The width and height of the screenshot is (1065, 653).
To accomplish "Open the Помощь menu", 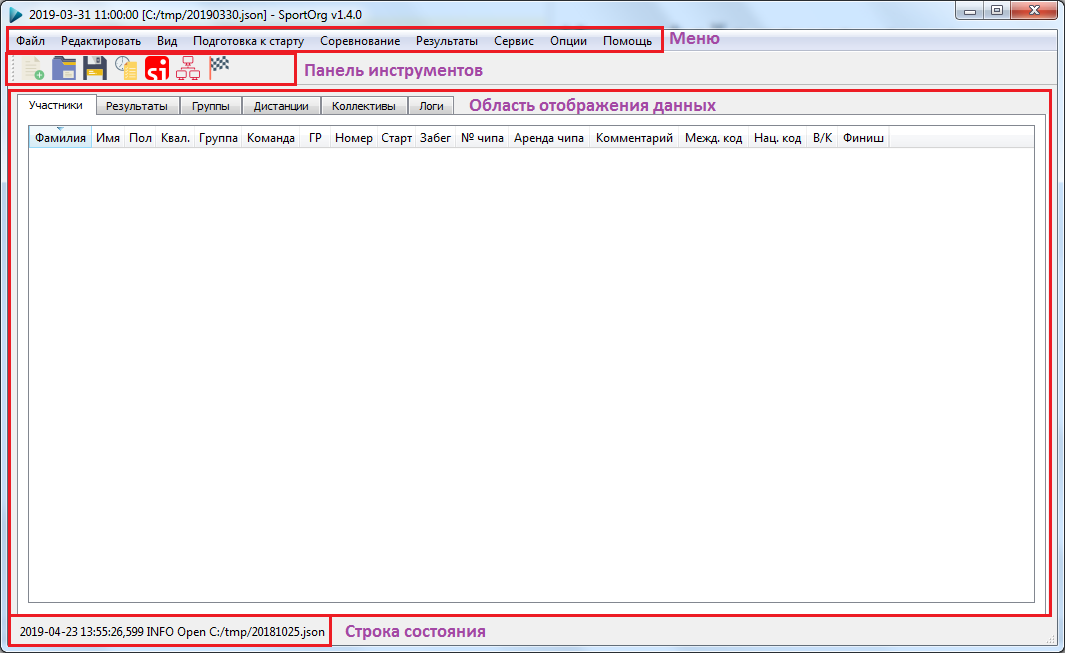I will [628, 41].
